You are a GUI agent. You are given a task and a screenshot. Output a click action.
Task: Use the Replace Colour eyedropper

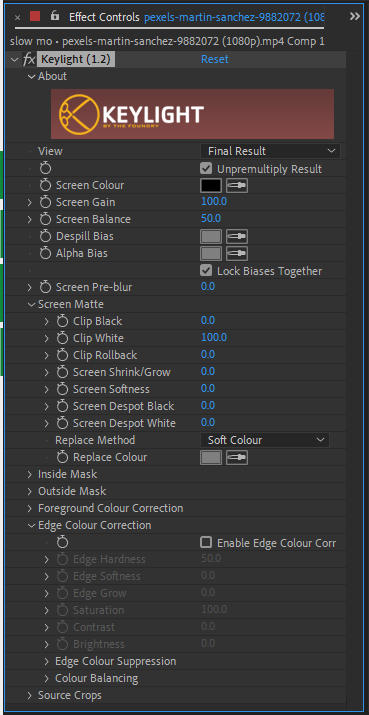(237, 457)
